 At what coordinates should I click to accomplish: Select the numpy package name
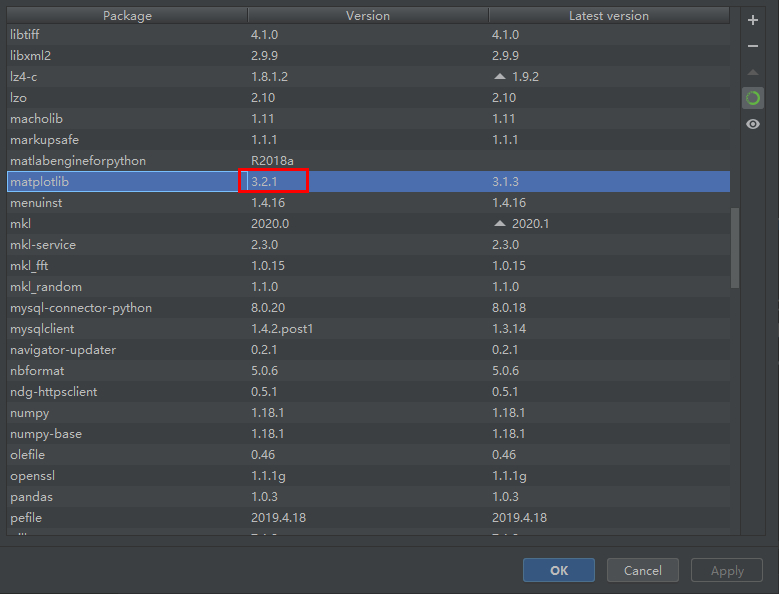30,413
